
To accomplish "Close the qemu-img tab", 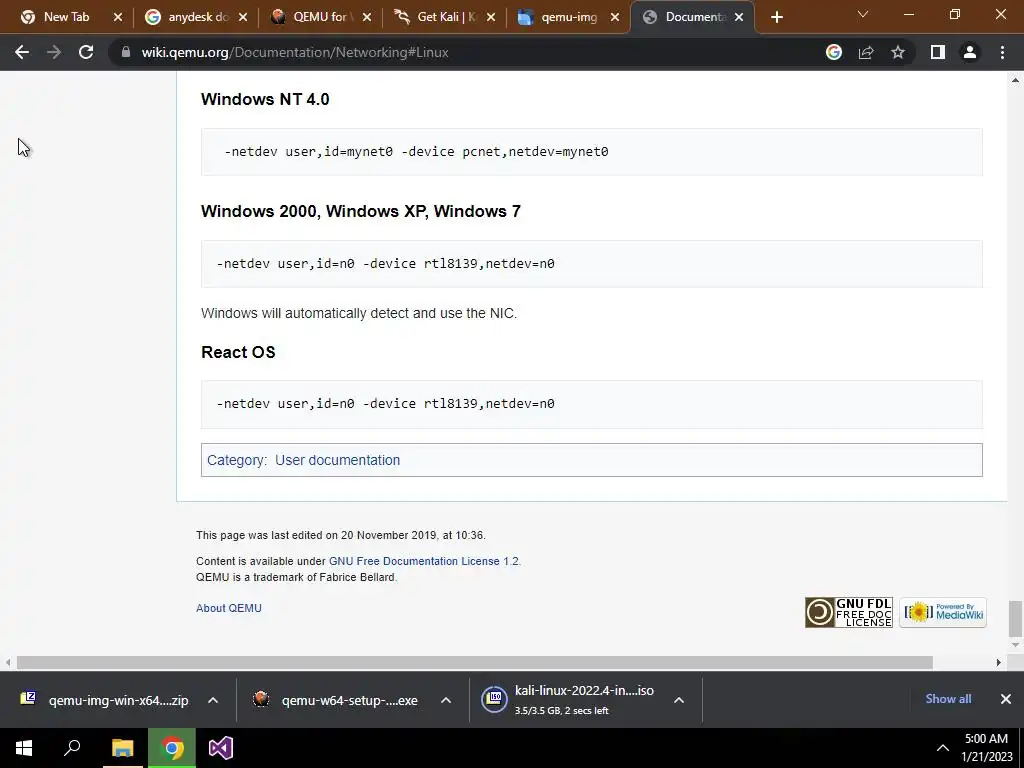I will pos(615,18).
